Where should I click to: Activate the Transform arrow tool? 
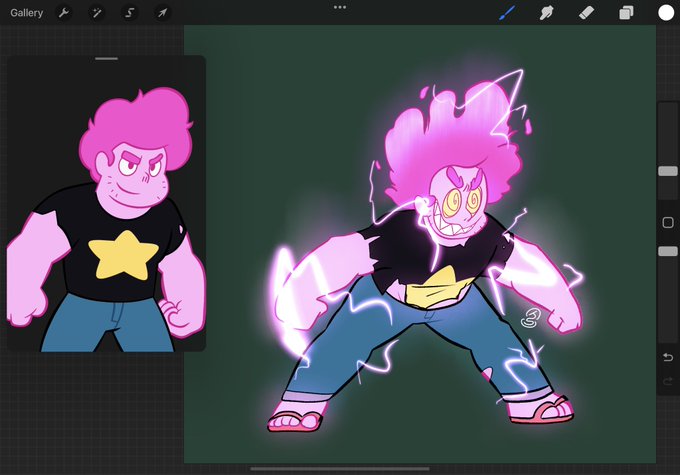click(x=162, y=13)
